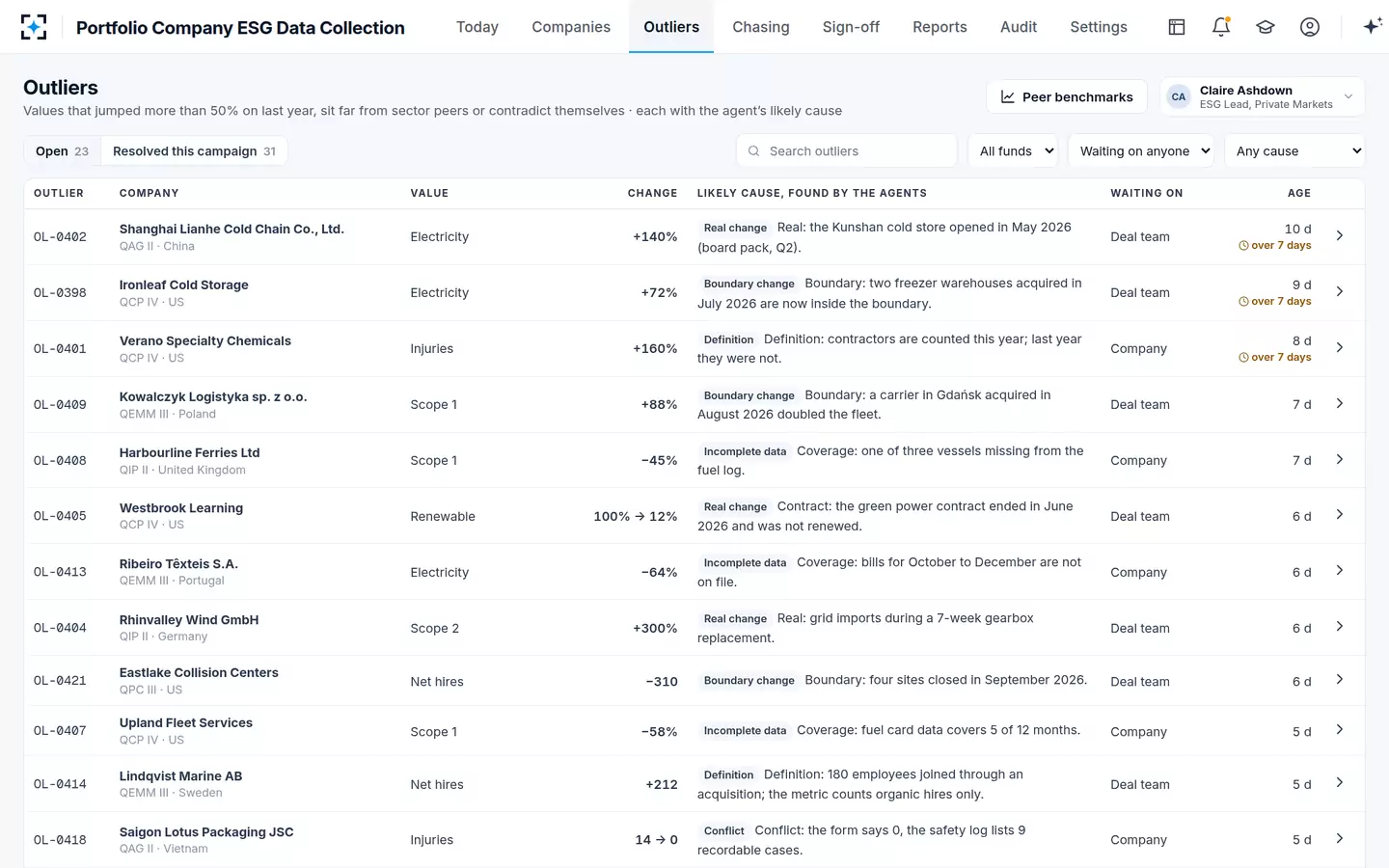Viewport: 1389px width, 868px height.
Task: Open the OL-0414 row chevron
Action: [x=1340, y=783]
